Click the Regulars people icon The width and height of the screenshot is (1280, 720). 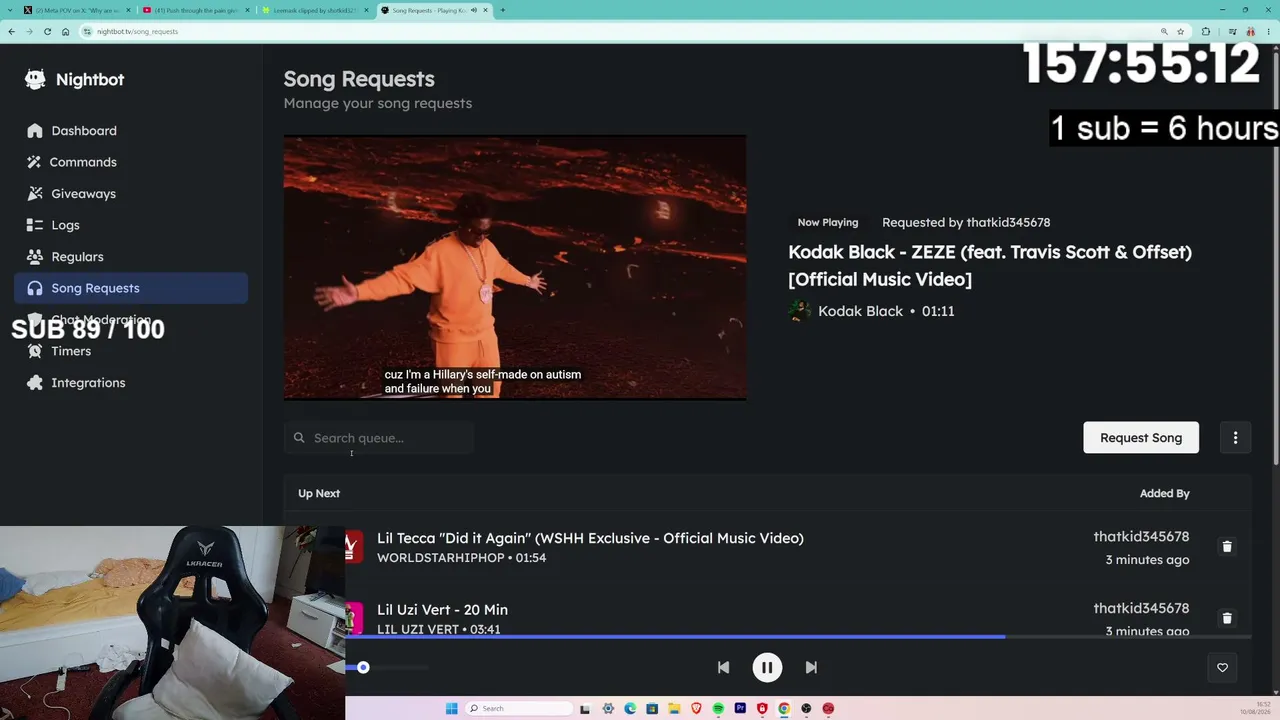point(35,256)
